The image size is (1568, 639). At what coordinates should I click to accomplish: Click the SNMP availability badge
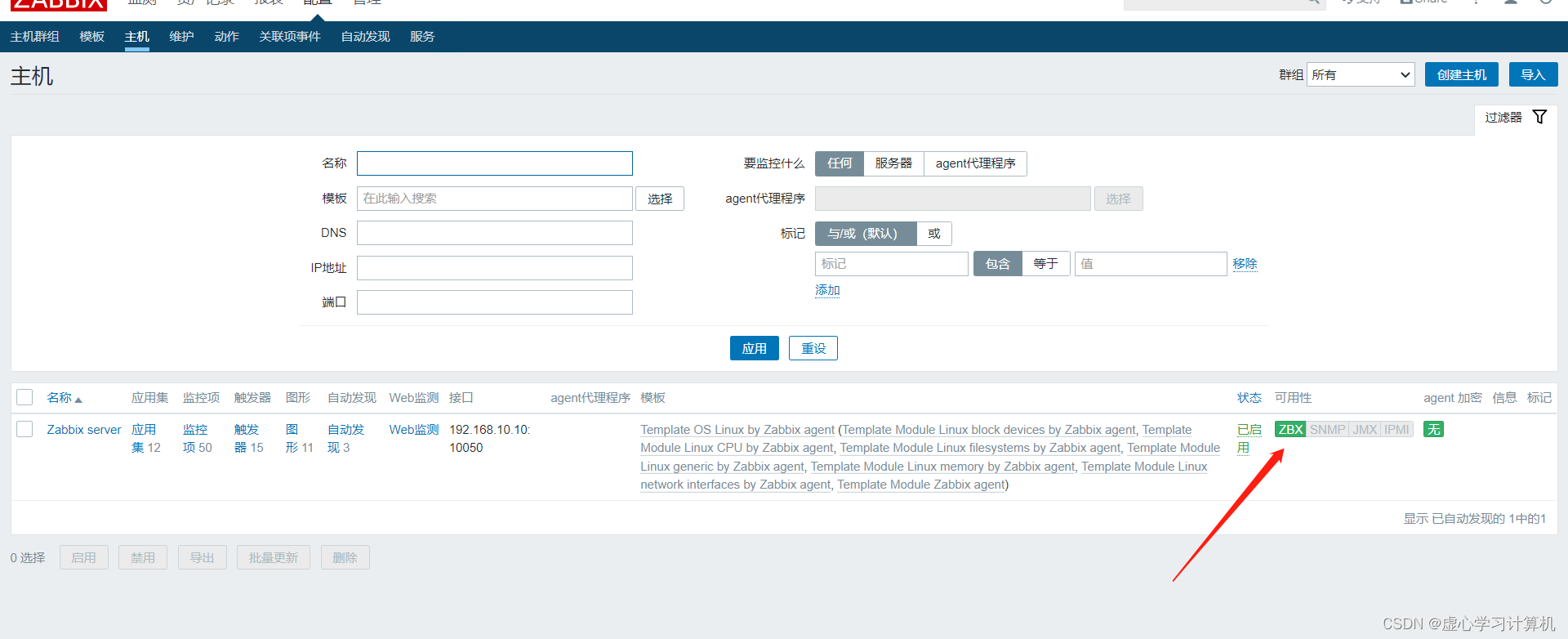1327,430
